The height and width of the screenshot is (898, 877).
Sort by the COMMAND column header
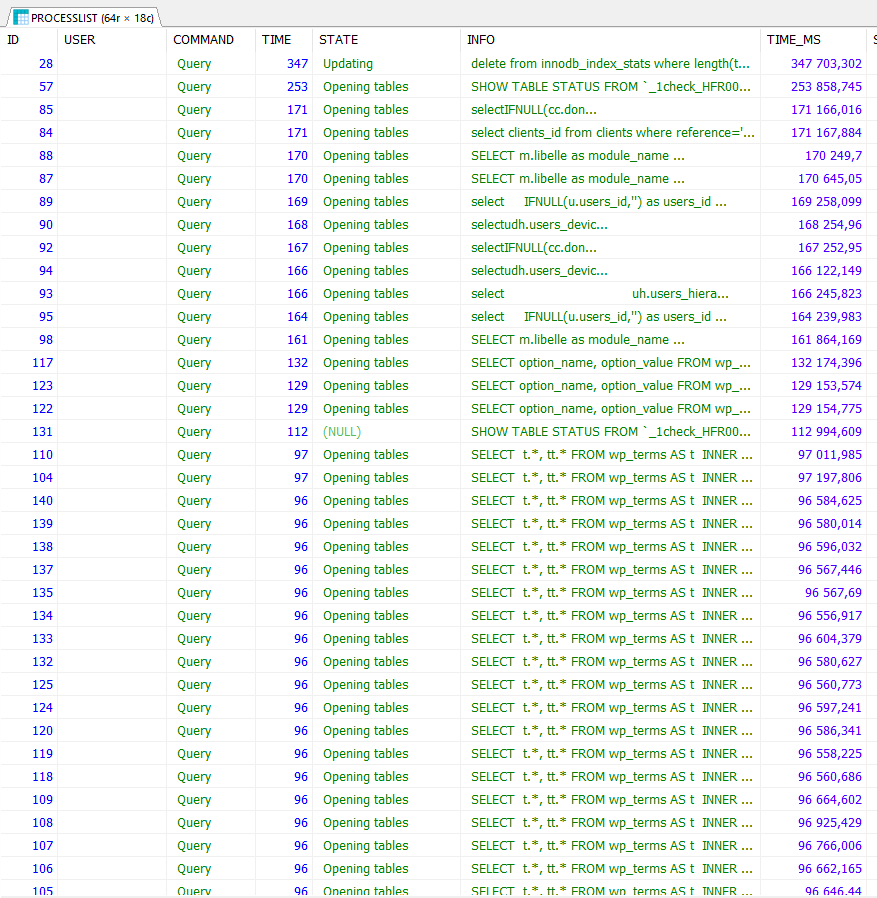point(203,40)
